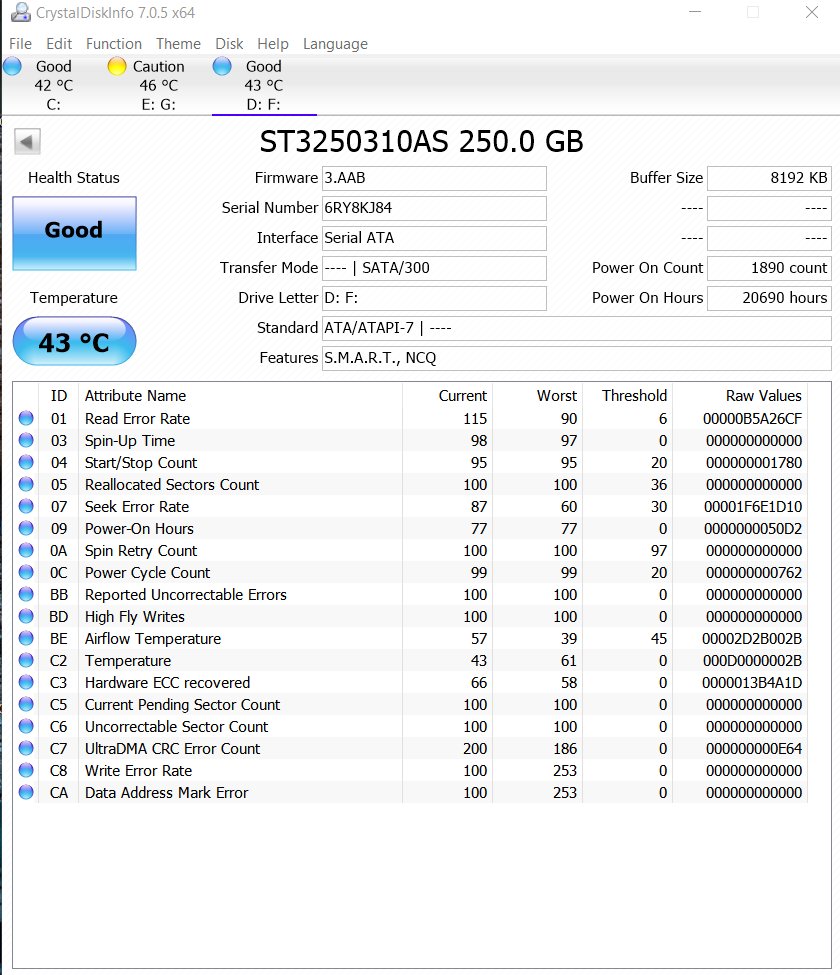
Task: Click the previous disk arrow button
Action: (x=27, y=142)
